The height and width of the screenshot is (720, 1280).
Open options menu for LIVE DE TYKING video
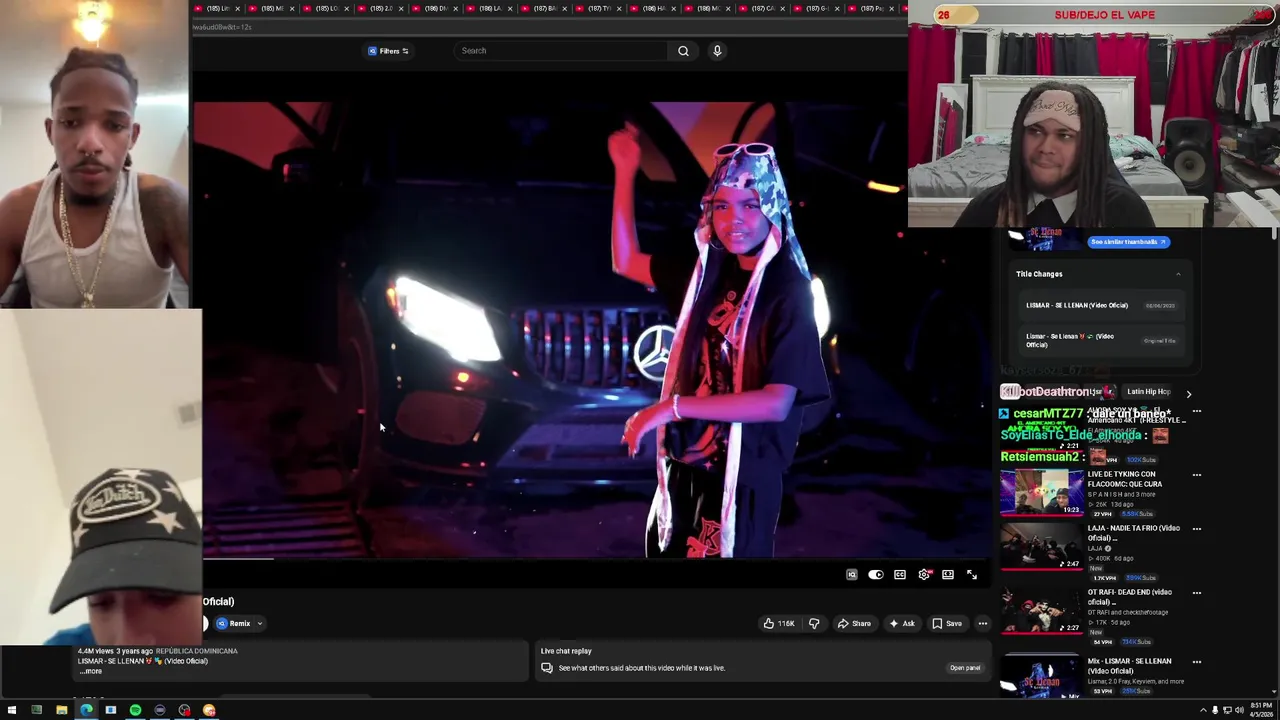[1197, 475]
